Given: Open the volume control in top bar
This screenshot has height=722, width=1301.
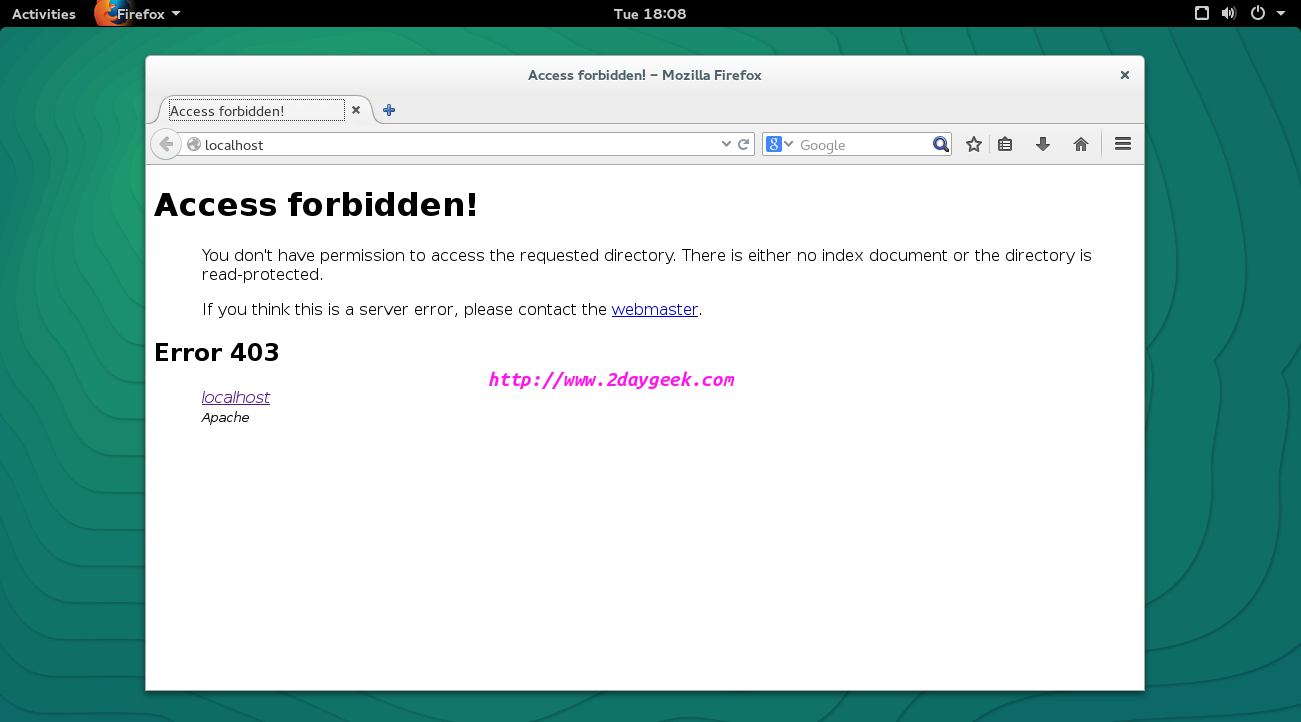Looking at the screenshot, I should coord(1229,14).
